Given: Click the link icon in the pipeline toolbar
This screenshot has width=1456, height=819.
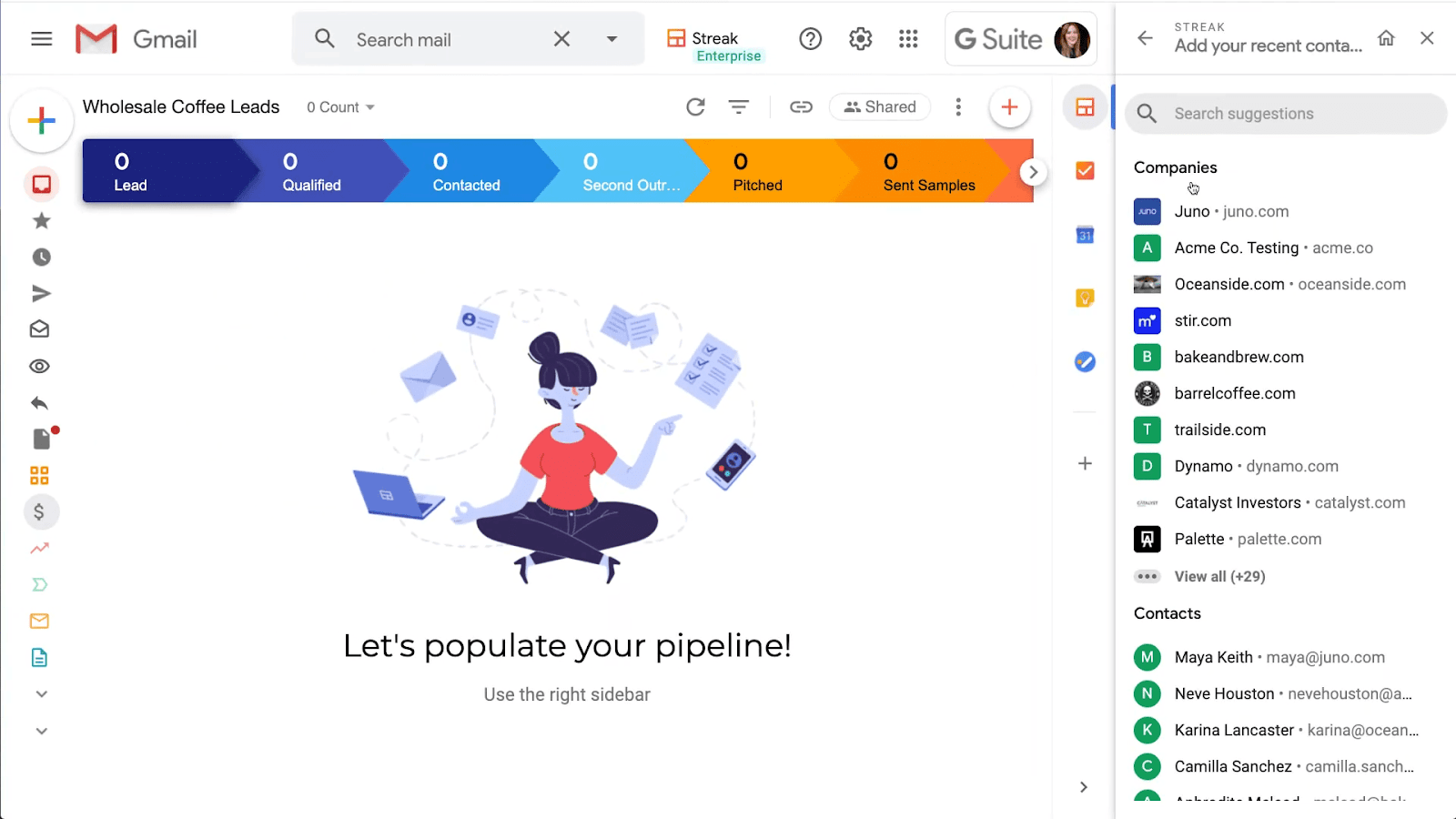Looking at the screenshot, I should click(x=801, y=106).
